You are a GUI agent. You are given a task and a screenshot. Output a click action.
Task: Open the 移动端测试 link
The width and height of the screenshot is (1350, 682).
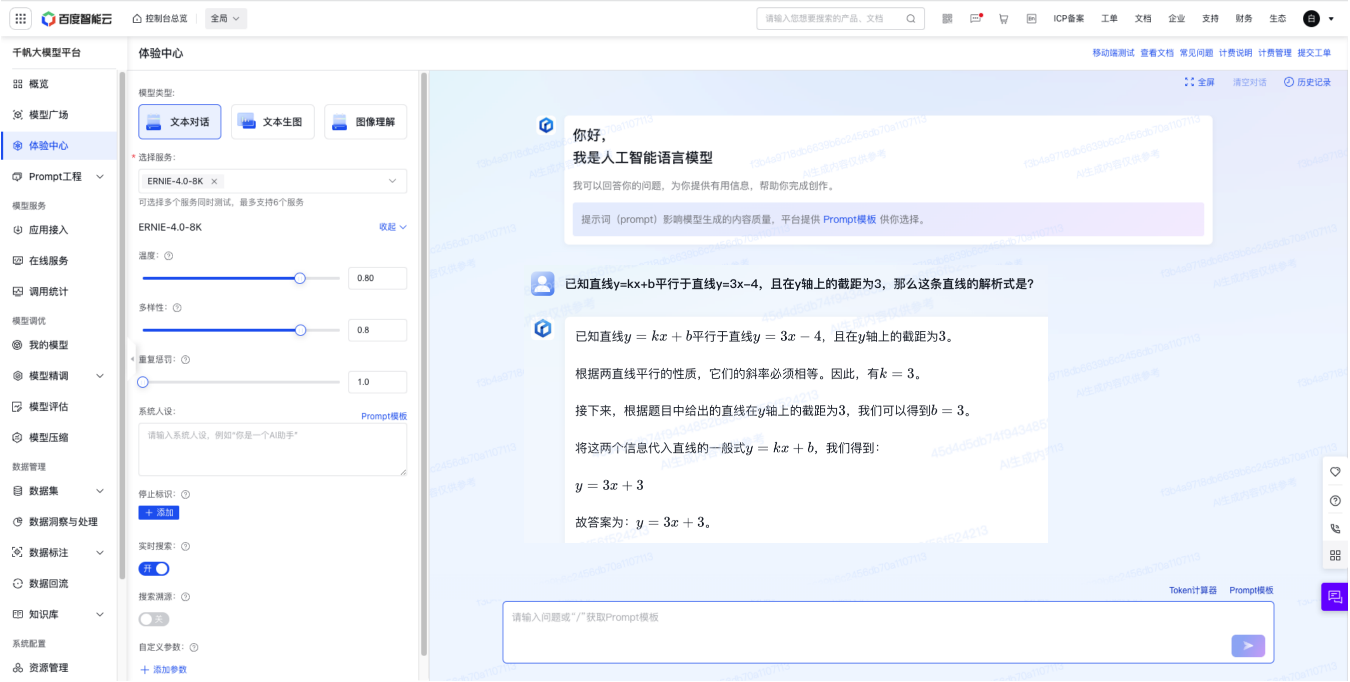pyautogui.click(x=1113, y=53)
